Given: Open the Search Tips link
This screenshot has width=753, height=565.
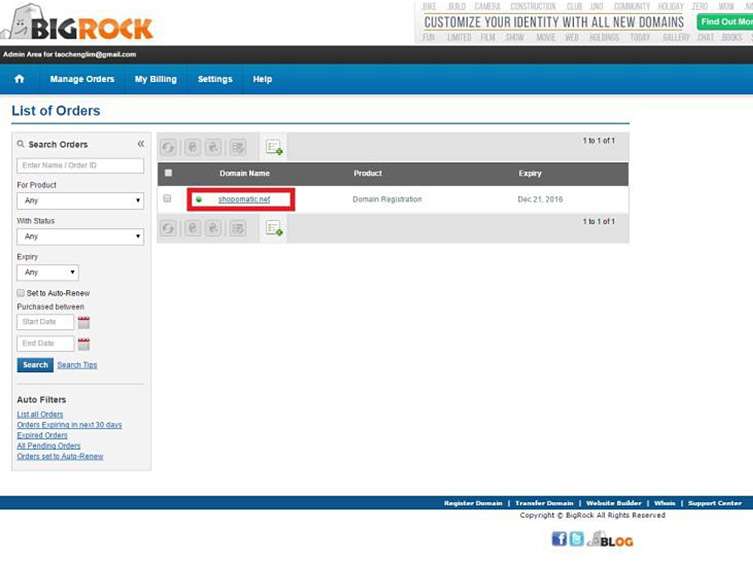Looking at the screenshot, I should [x=77, y=365].
